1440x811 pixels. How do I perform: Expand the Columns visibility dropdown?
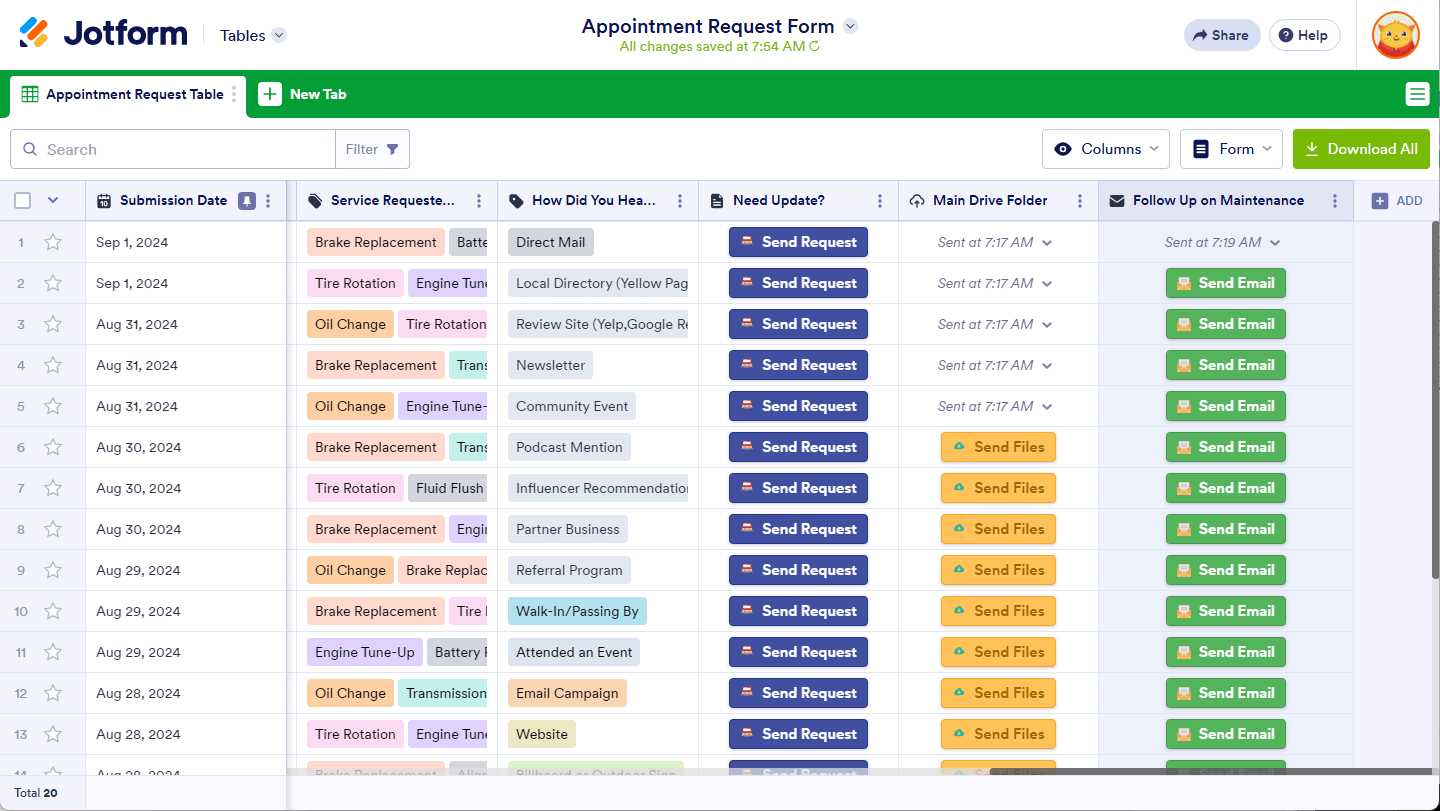tap(1106, 149)
